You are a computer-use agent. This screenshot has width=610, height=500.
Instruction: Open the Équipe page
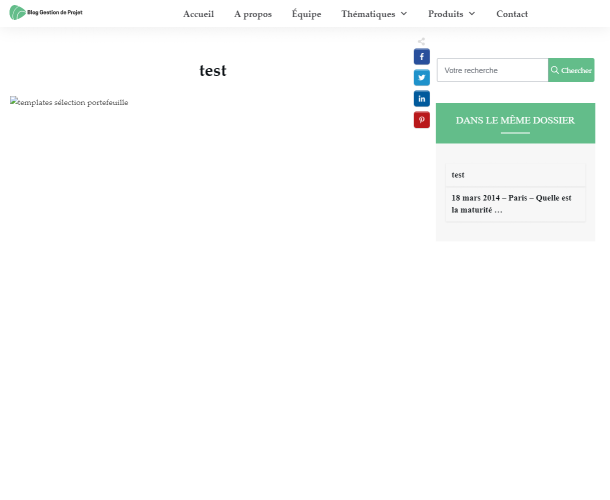click(x=307, y=14)
